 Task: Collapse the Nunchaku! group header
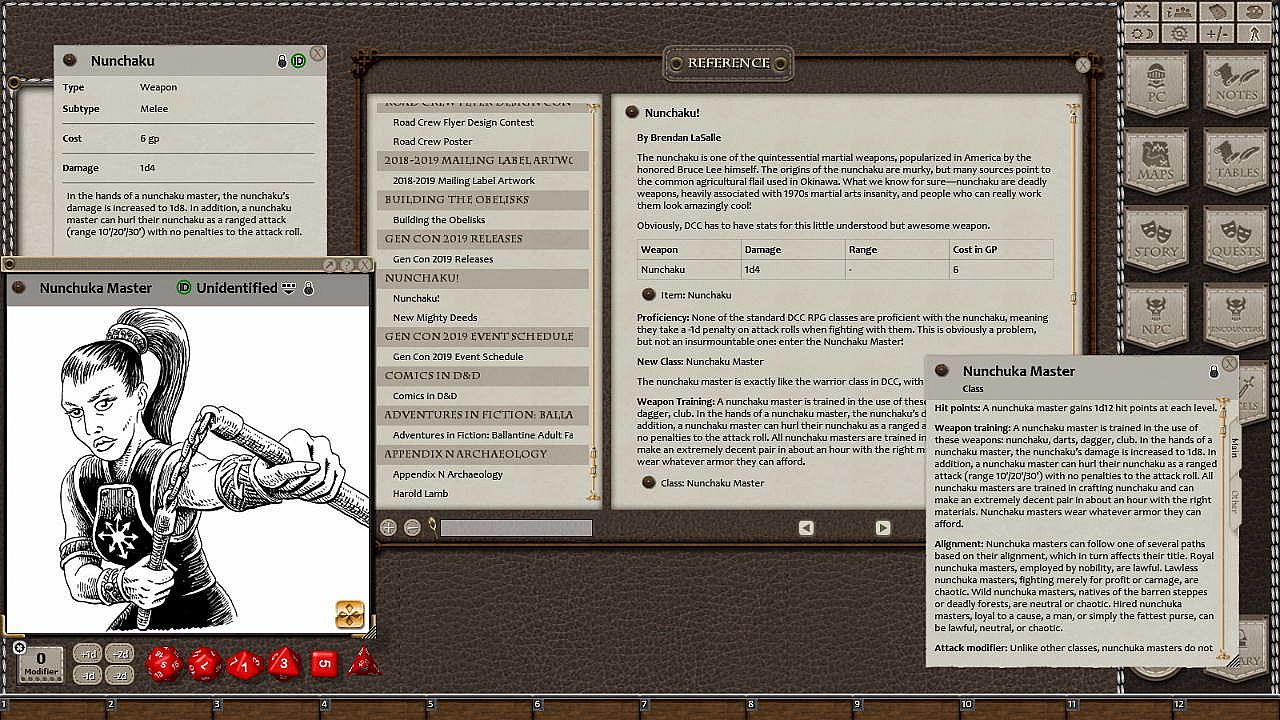pyautogui.click(x=484, y=278)
